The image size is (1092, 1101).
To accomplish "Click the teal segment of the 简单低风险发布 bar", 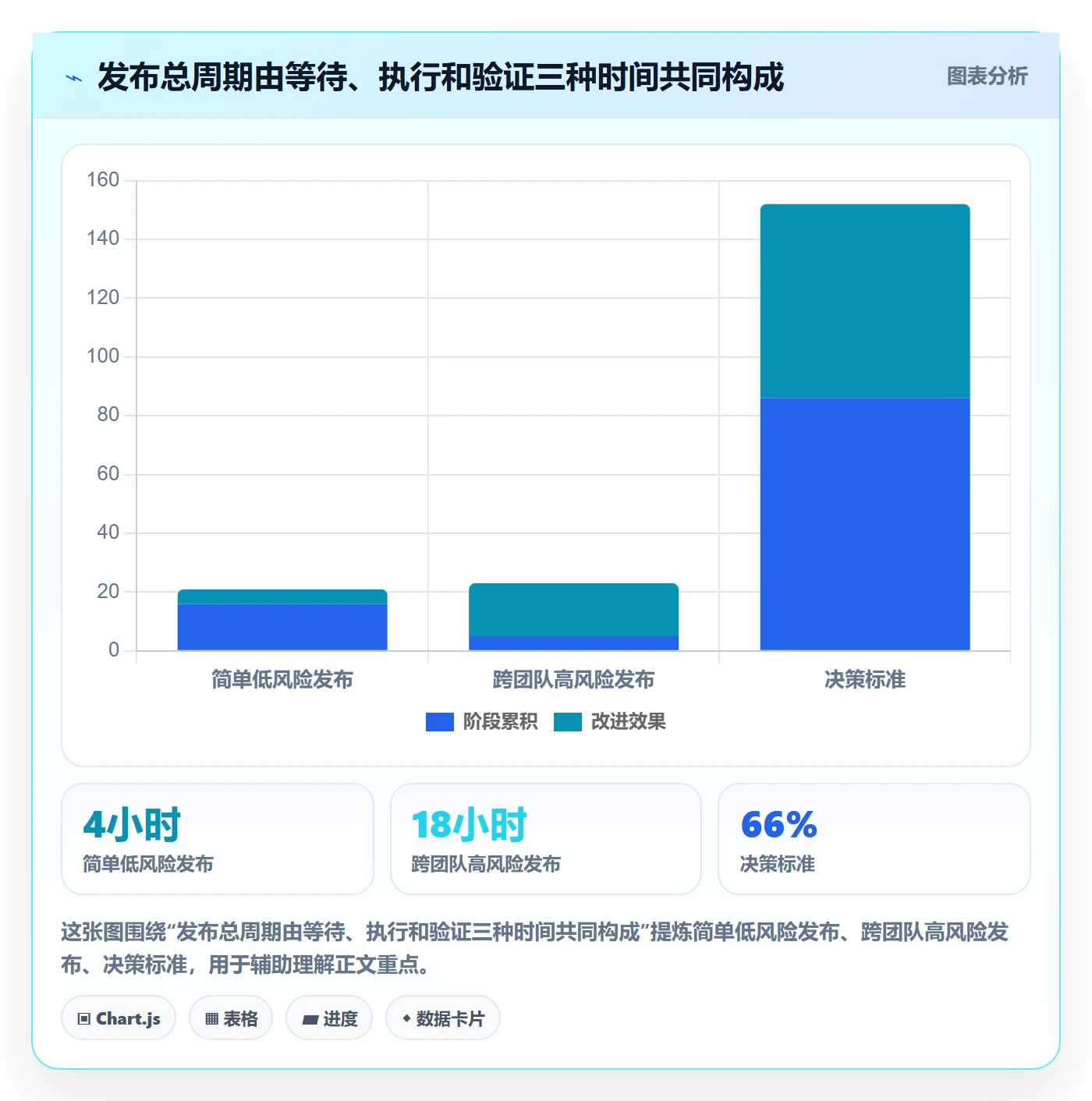I will click(x=282, y=597).
